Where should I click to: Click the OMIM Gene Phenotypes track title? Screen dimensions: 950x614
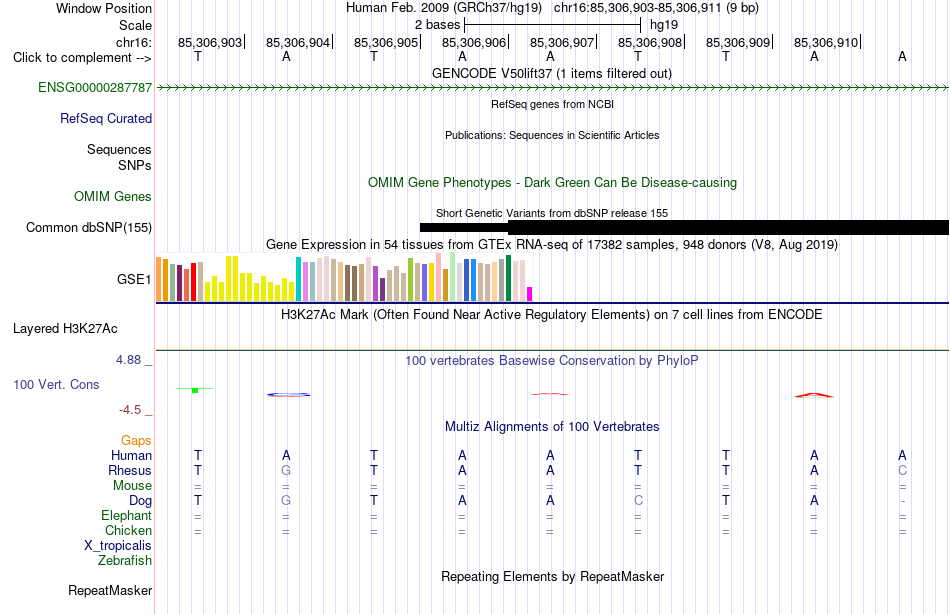point(552,182)
